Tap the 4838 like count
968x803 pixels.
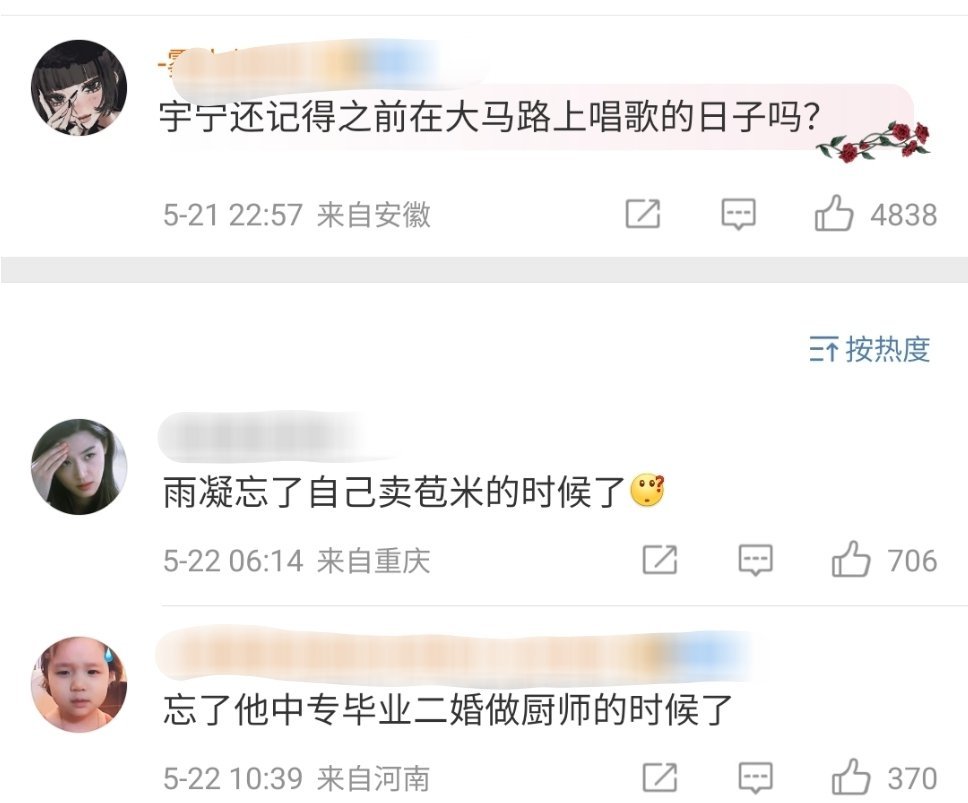click(x=904, y=215)
